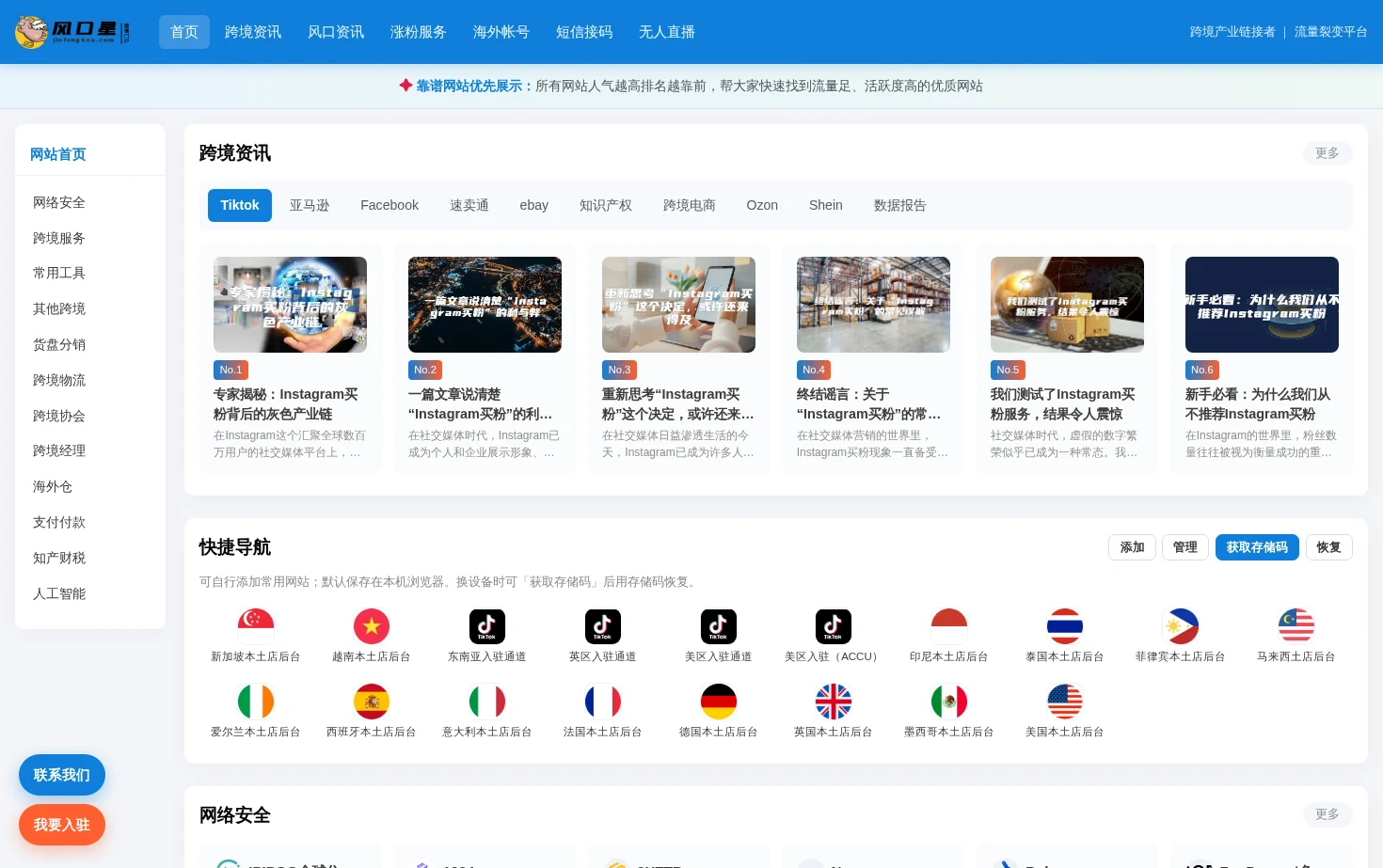Image resolution: width=1383 pixels, height=868 pixels.
Task: Switch to the 跨境电商 news tab
Action: [690, 205]
